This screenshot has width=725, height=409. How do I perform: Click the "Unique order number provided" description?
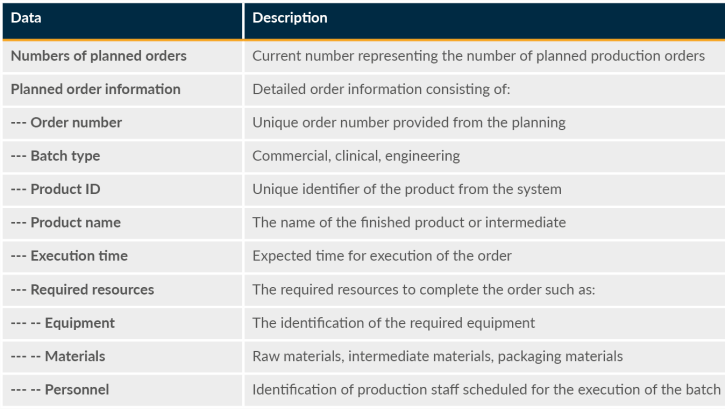pyautogui.click(x=408, y=123)
